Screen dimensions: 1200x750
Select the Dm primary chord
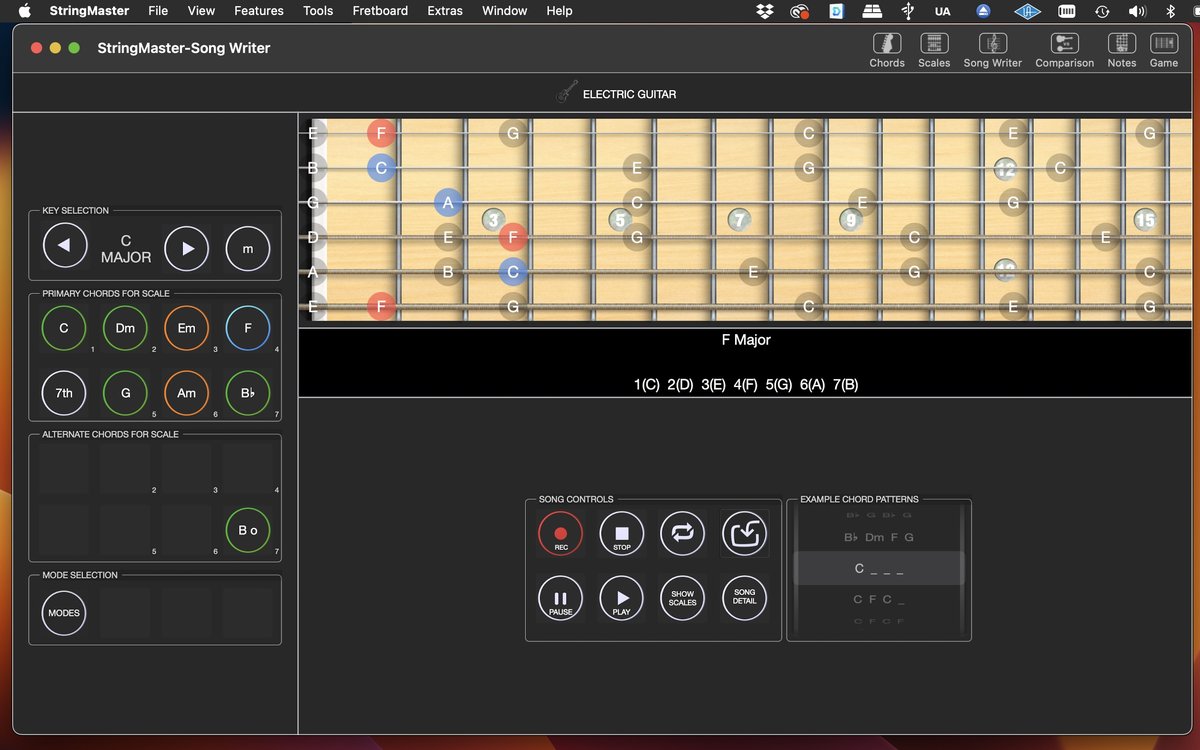pos(125,328)
